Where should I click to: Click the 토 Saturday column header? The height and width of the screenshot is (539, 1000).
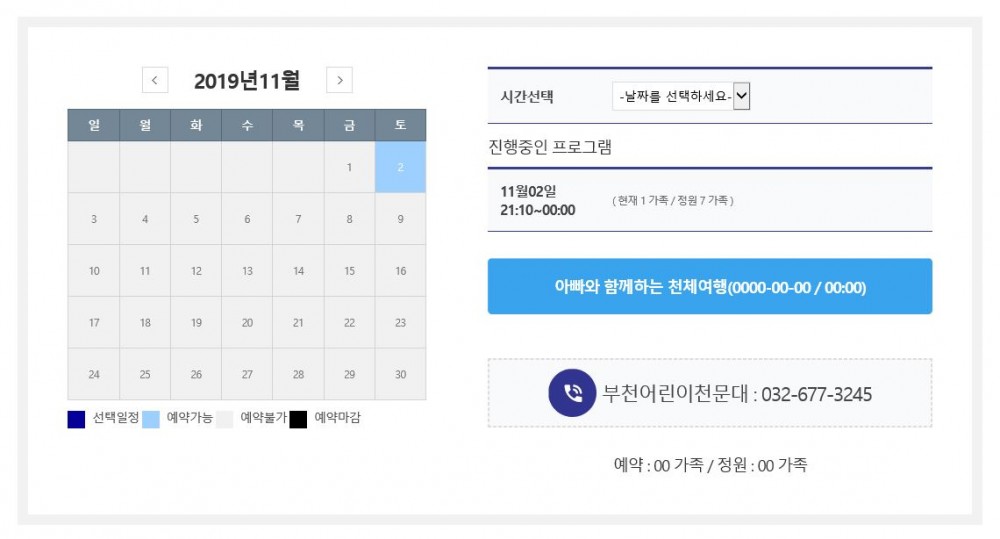pyautogui.click(x=400, y=125)
